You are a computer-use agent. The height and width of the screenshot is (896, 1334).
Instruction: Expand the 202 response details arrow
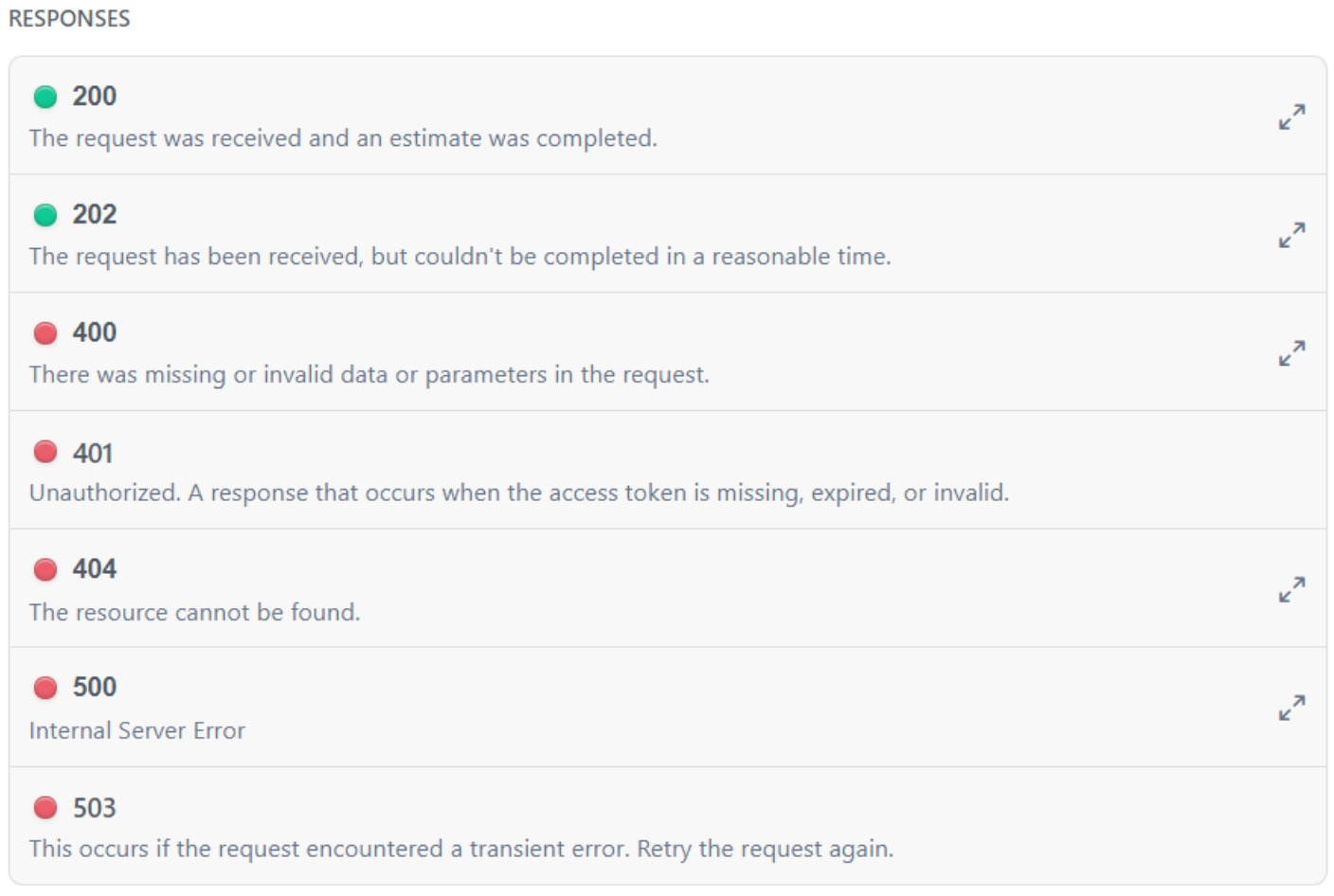click(x=1291, y=235)
